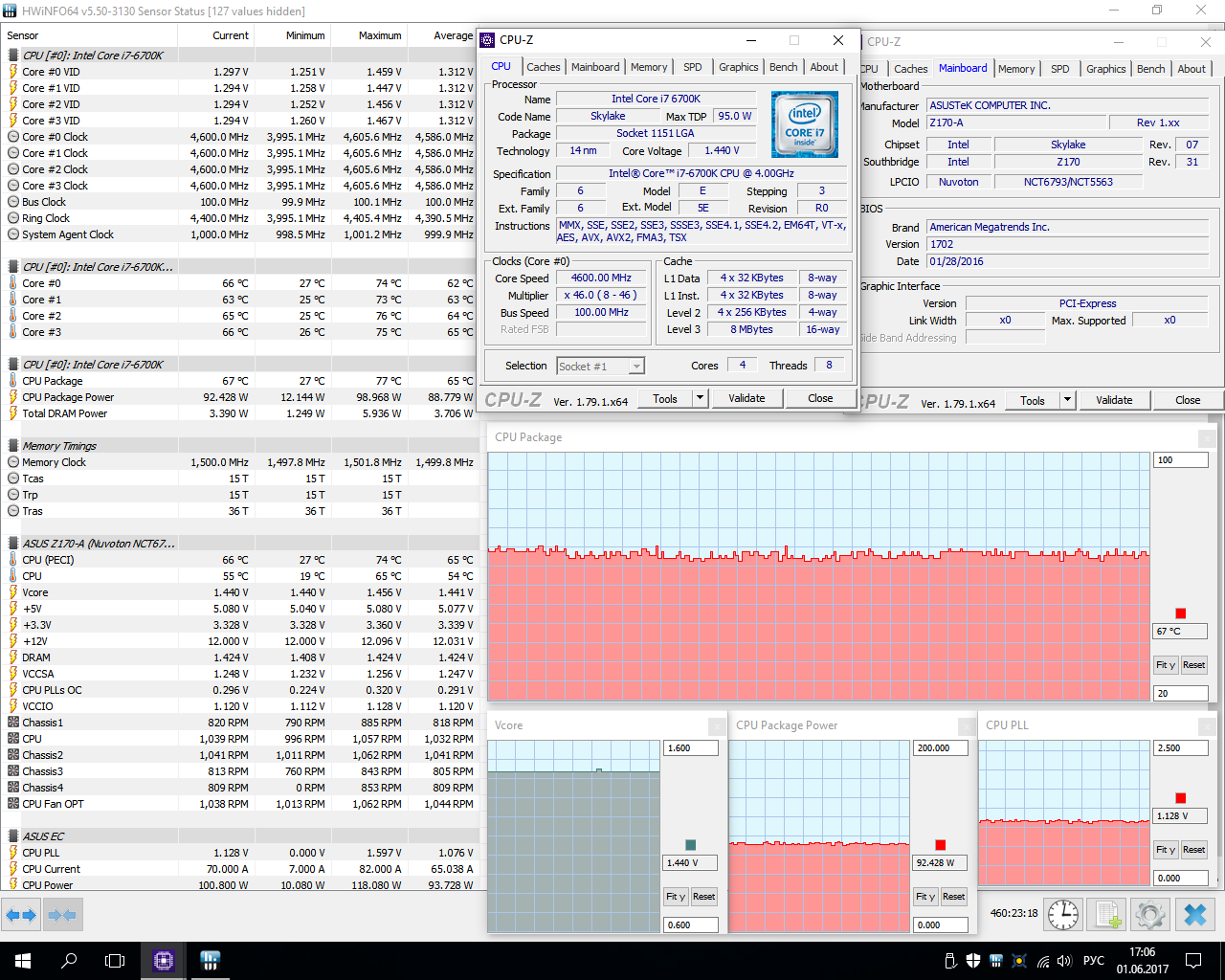Open HWiNFO settings with the gear icon
1225x980 pixels.
pyautogui.click(x=1150, y=915)
